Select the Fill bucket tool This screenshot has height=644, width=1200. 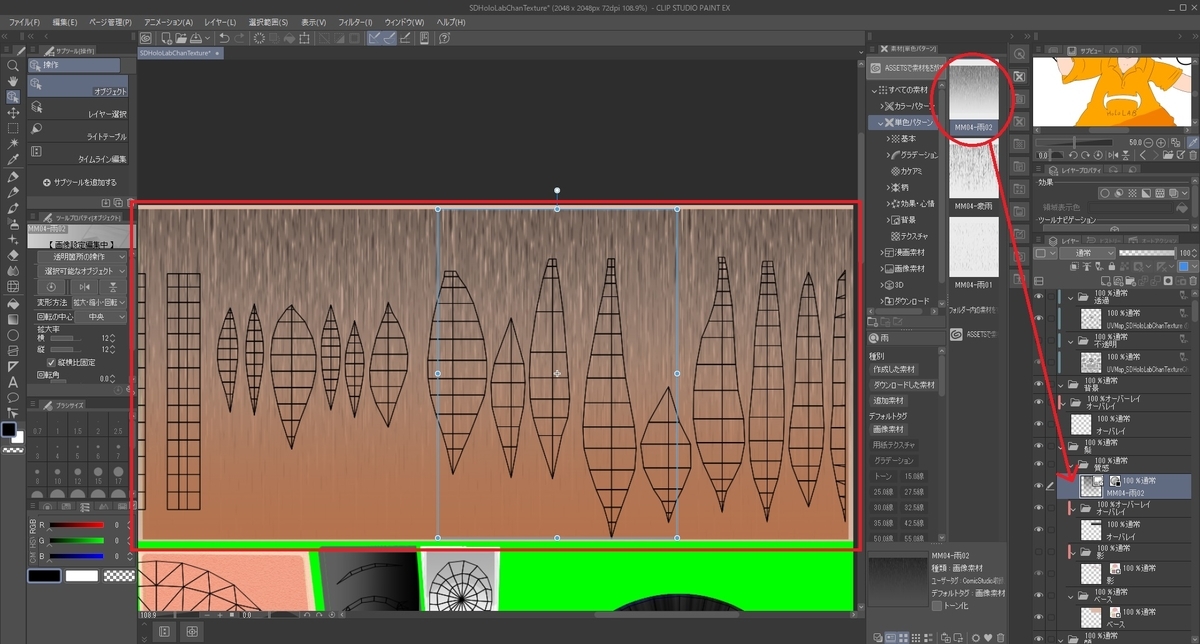[x=13, y=302]
